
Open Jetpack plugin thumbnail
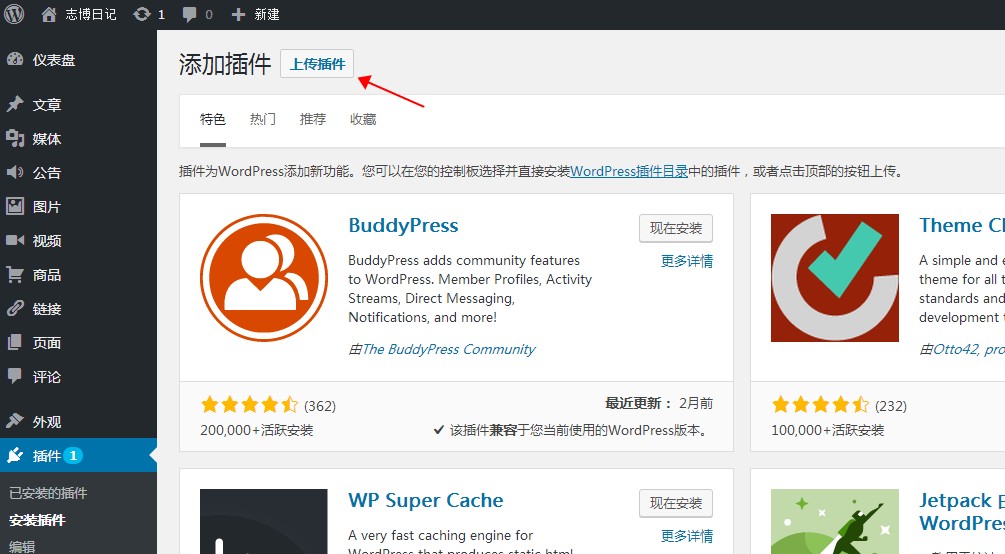pos(835,521)
